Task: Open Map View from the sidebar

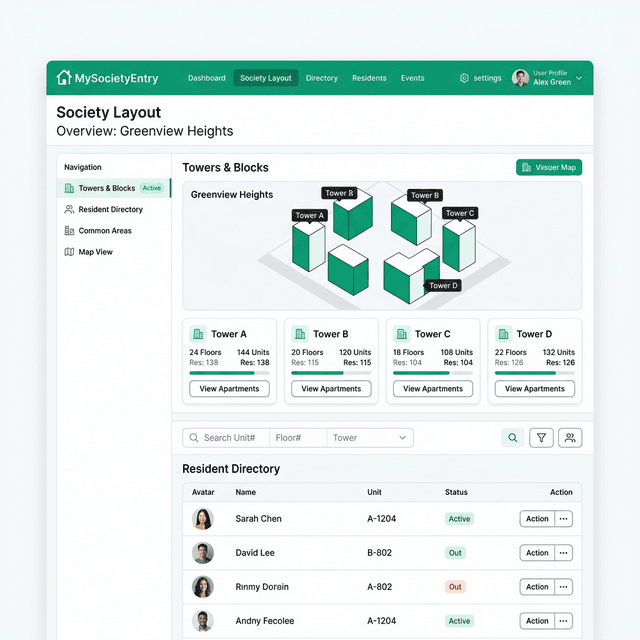Action: (x=95, y=252)
